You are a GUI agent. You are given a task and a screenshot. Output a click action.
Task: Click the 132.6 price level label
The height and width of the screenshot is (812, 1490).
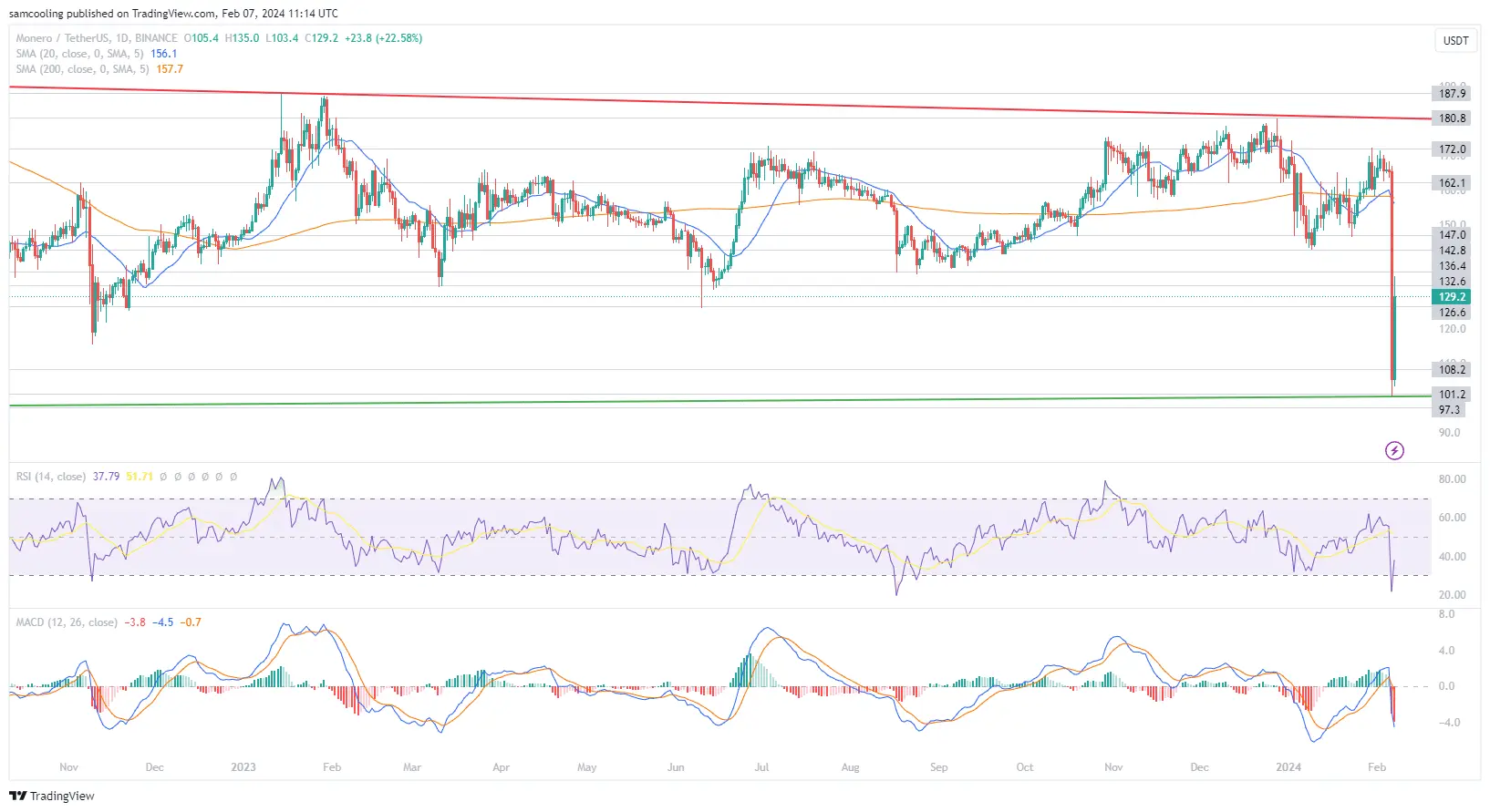click(x=1452, y=282)
